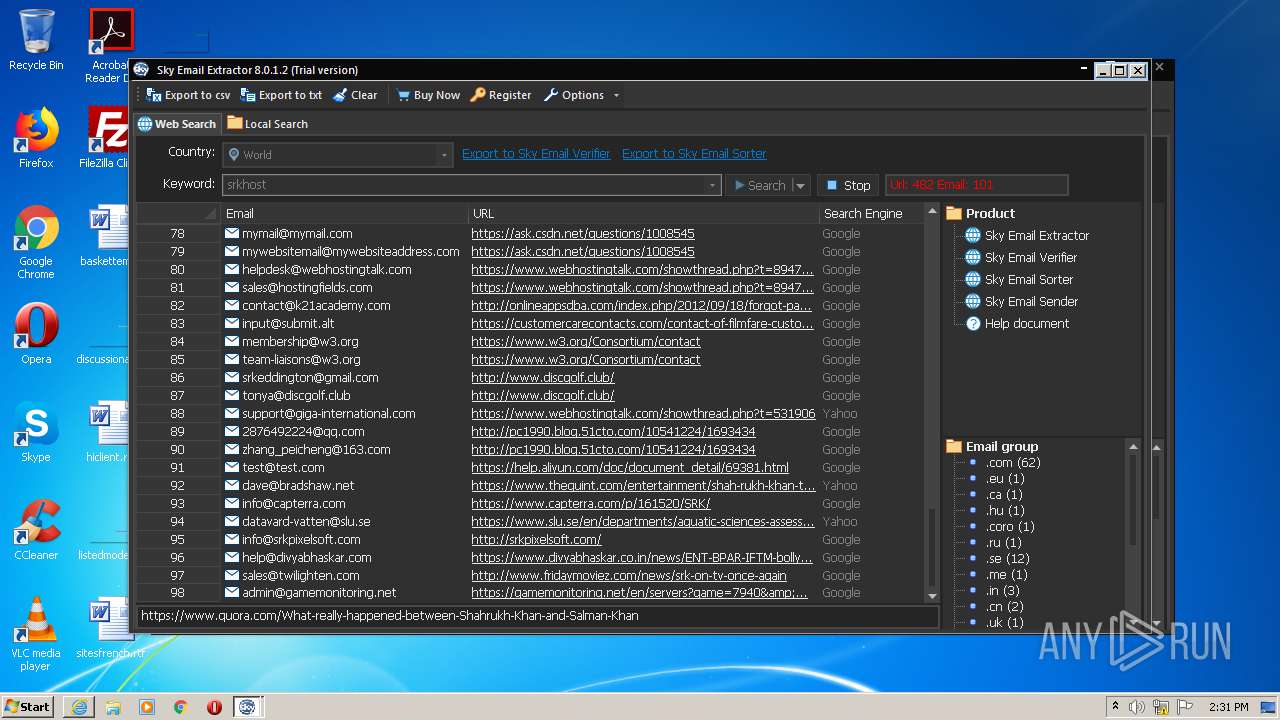Viewport: 1280px width, 720px height.
Task: Open Export to Sky Email Sorter link
Action: click(694, 153)
